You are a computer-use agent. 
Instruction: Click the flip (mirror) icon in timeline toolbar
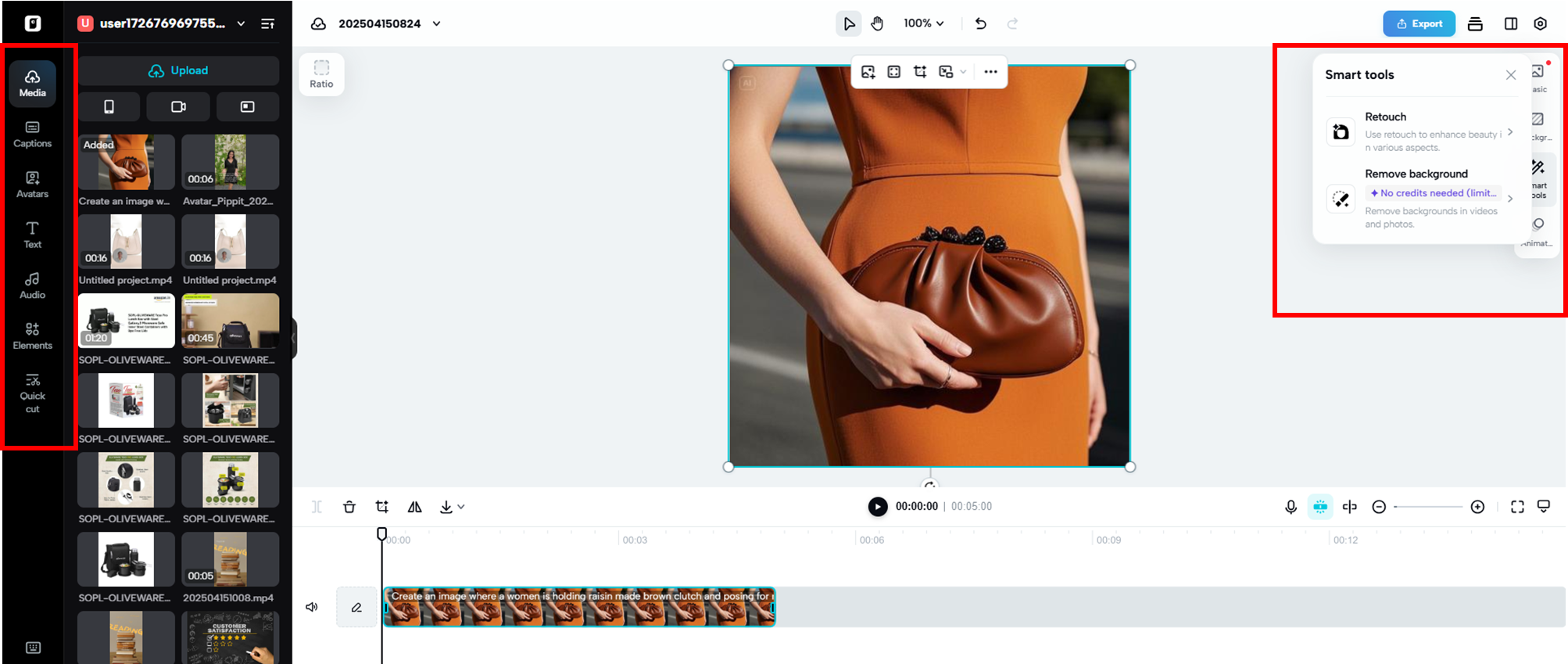tap(415, 507)
